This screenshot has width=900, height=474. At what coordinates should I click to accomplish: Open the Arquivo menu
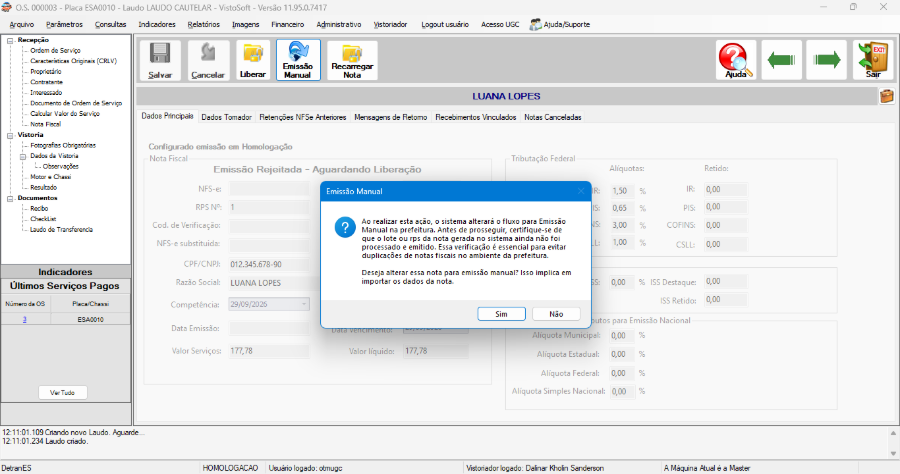[22, 25]
